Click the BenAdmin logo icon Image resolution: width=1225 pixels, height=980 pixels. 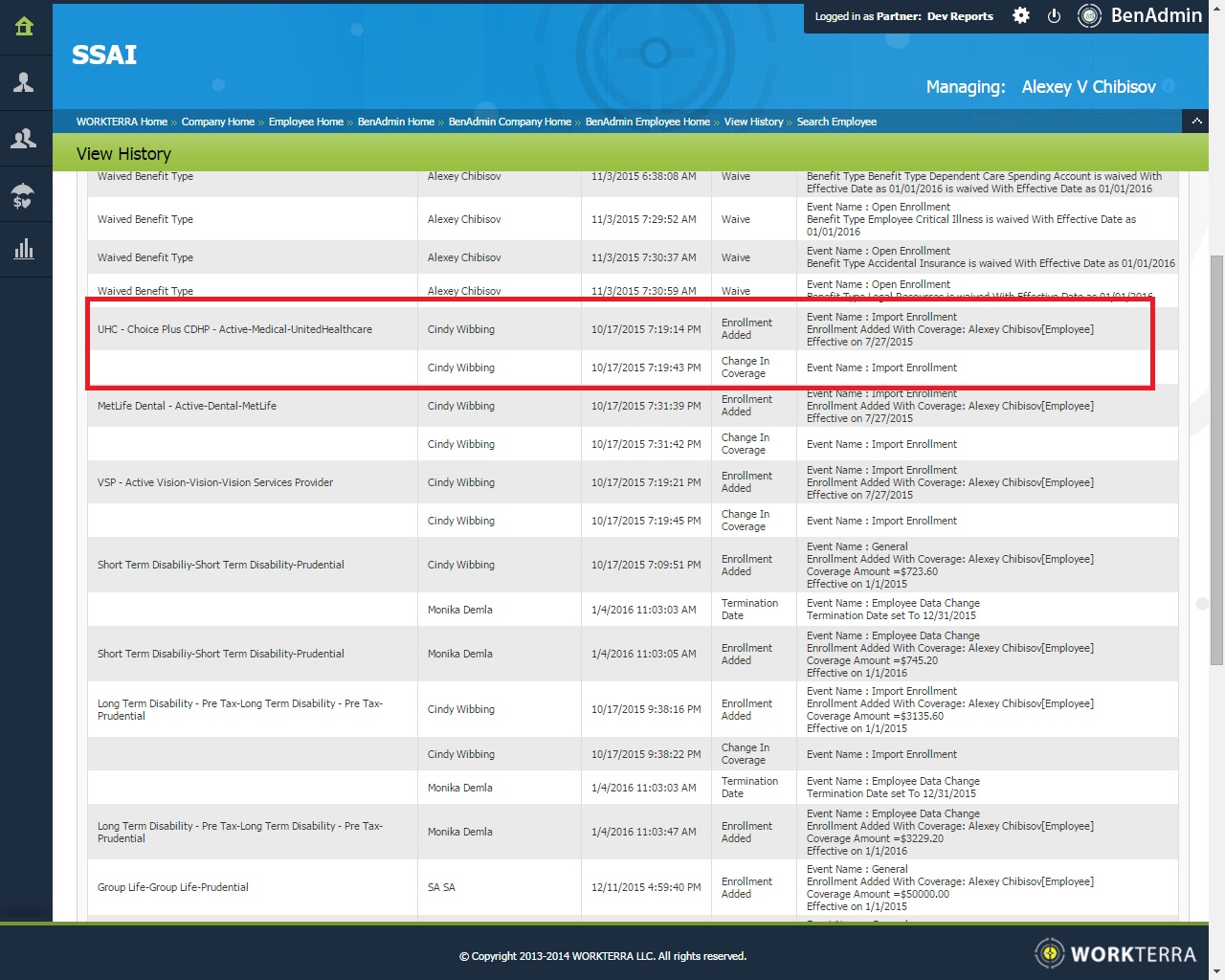pyautogui.click(x=1089, y=16)
